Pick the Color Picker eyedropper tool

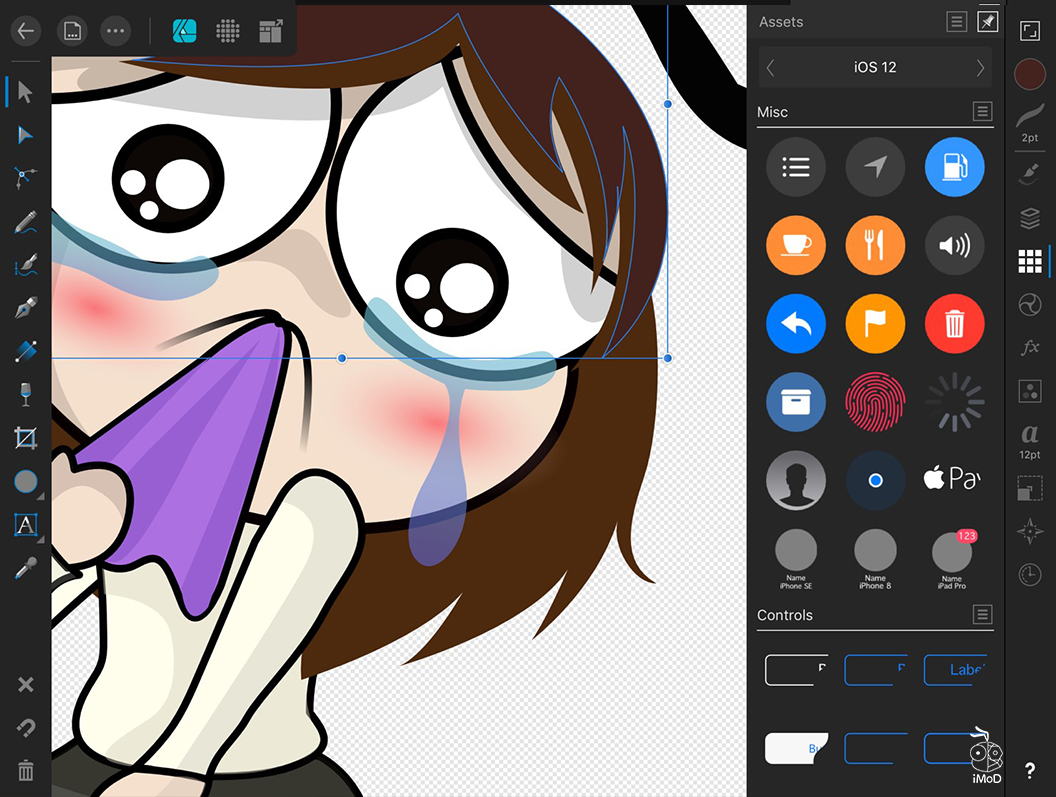[25, 569]
